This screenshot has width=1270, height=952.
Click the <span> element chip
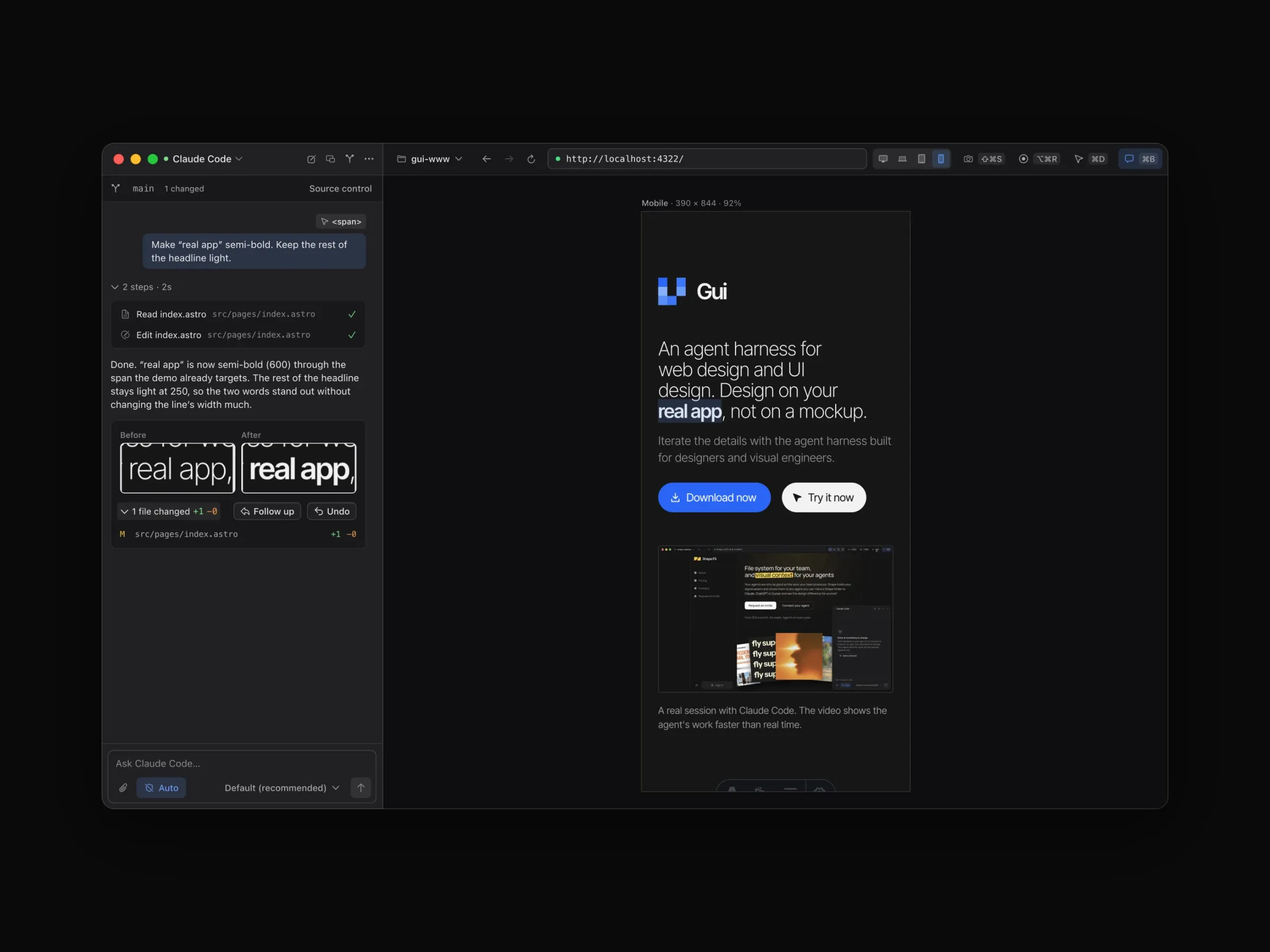[x=341, y=222]
